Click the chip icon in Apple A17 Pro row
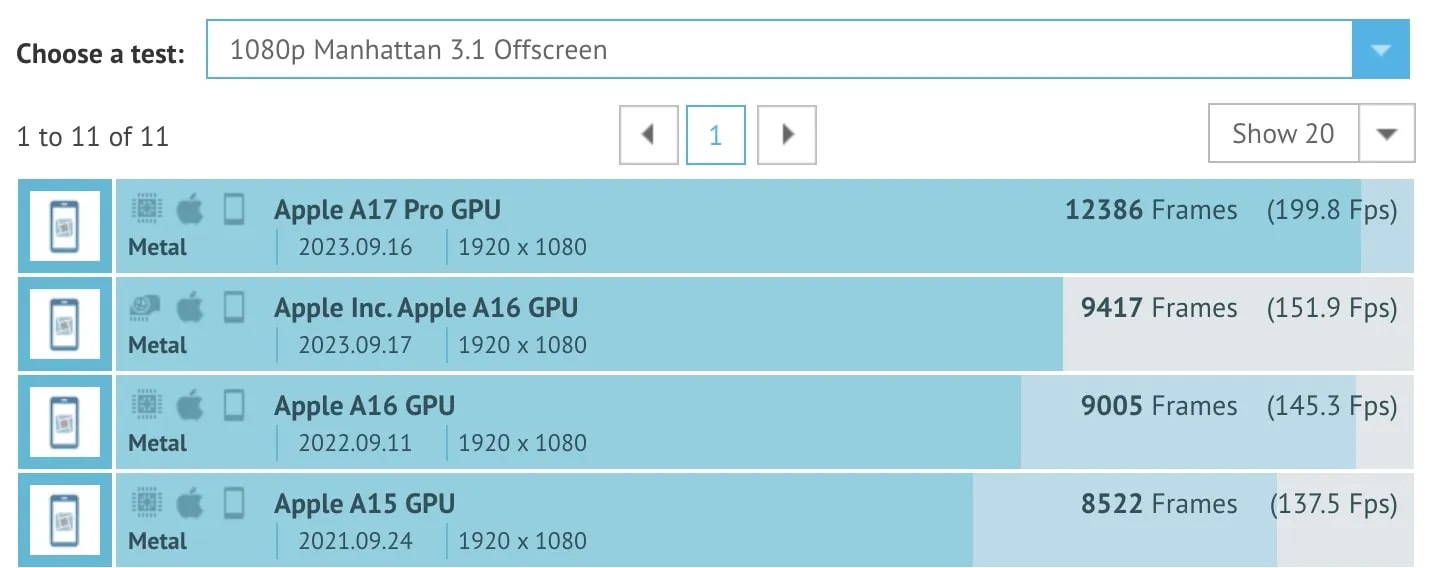Image resolution: width=1430 pixels, height=568 pixels. tap(146, 209)
